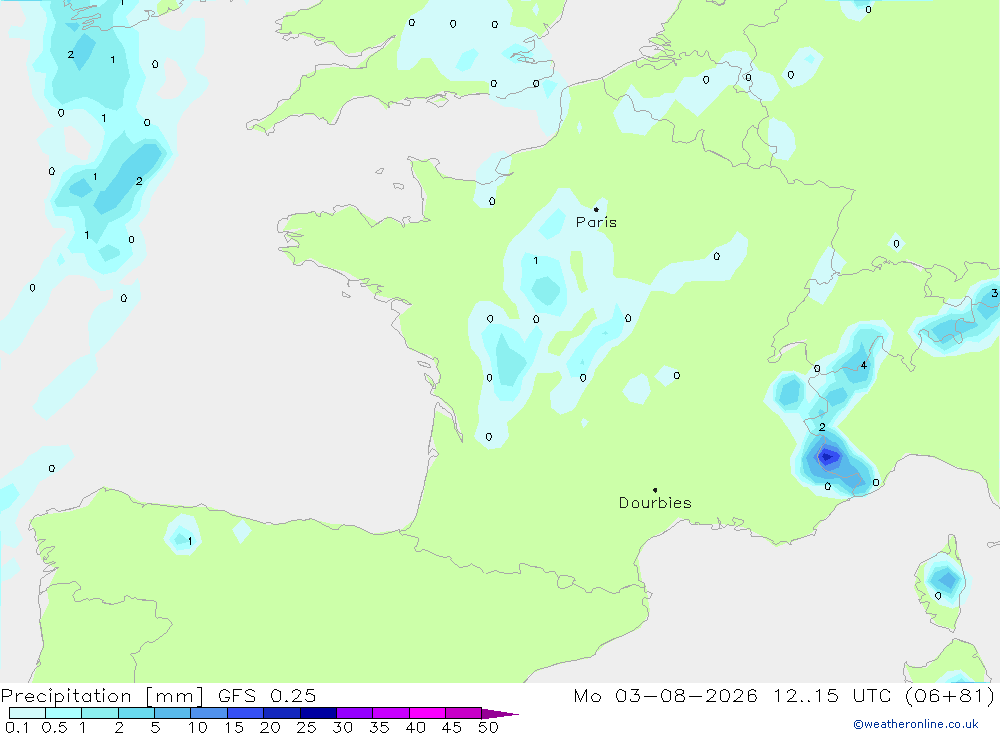This screenshot has height=733, width=1000.
Task: Click the map precipitation value '3'
Action: [994, 293]
